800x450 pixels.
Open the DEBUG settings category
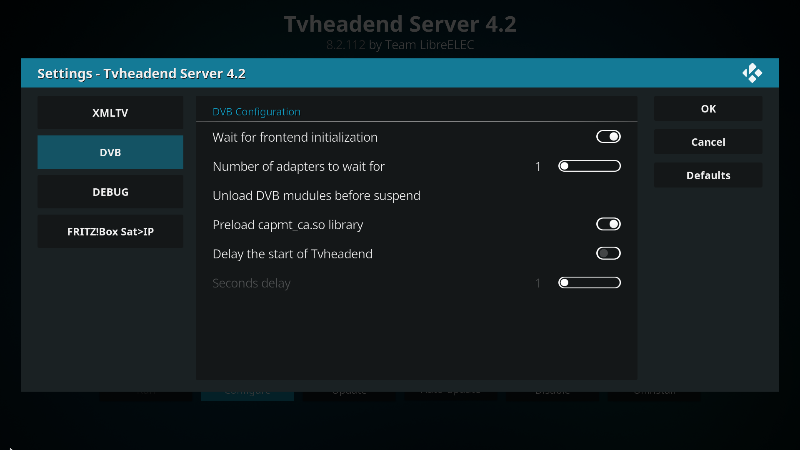(110, 192)
